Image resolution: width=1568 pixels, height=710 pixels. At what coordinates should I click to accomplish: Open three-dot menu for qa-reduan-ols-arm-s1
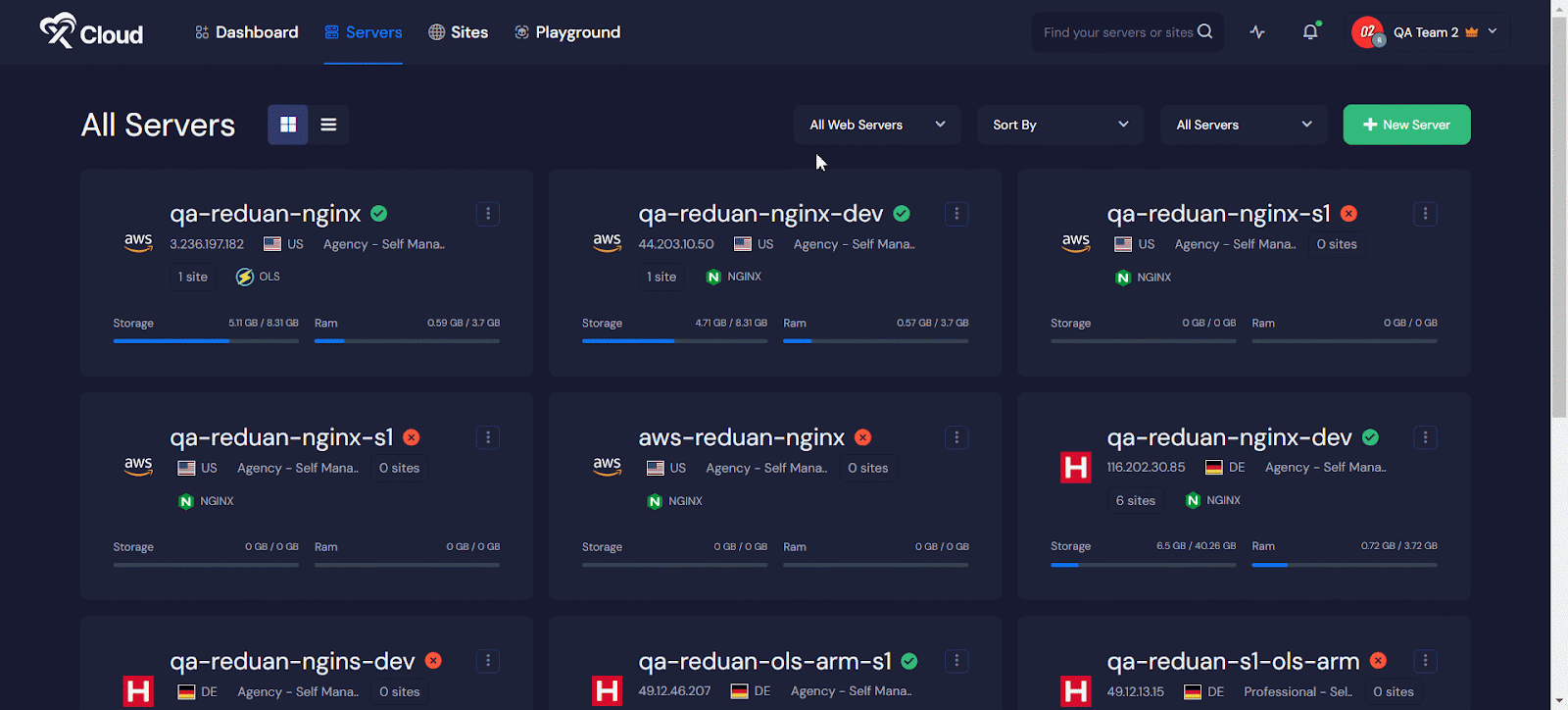pyautogui.click(x=956, y=661)
